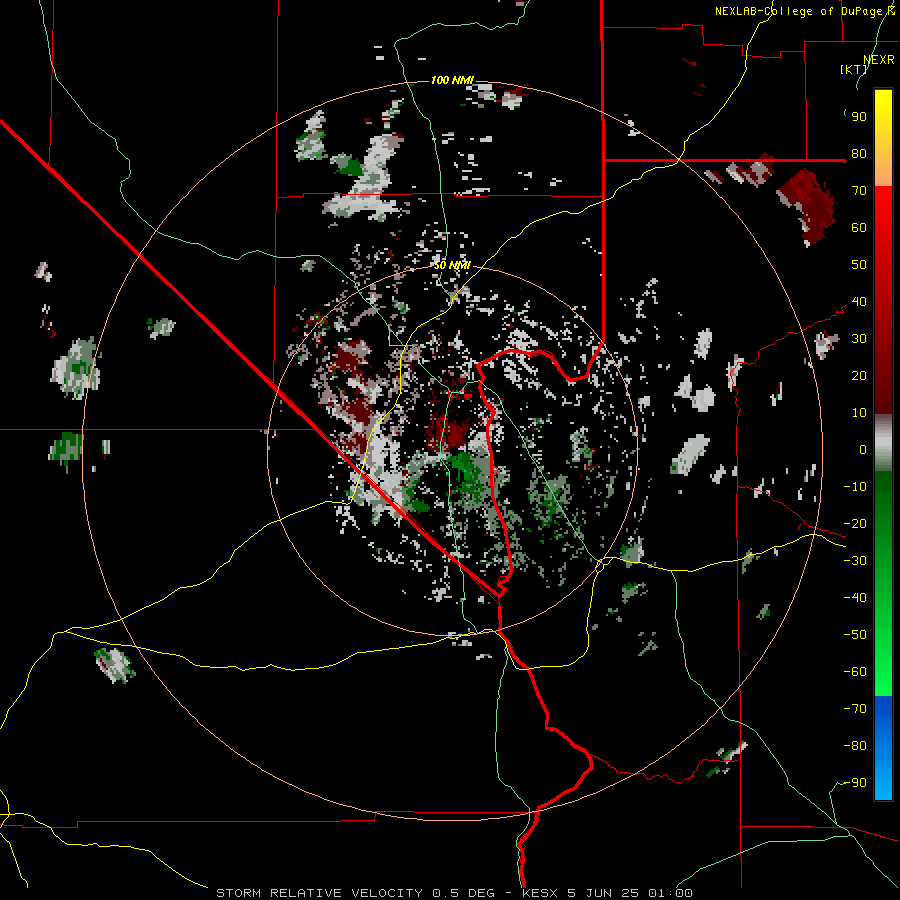Click the -90 scale value
The height and width of the screenshot is (900, 900).
855,782
